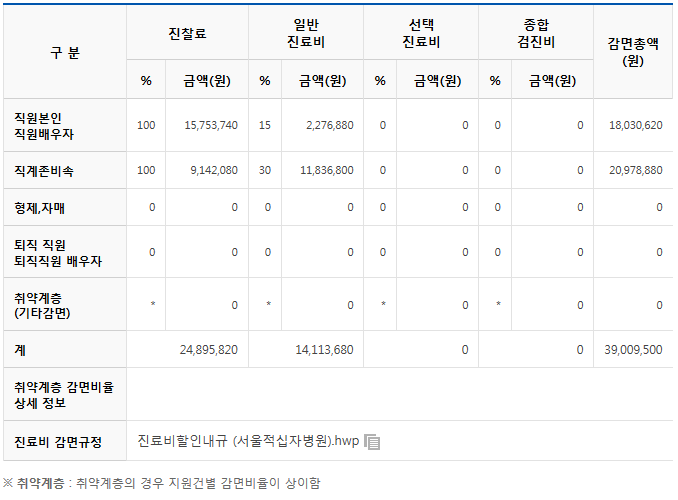
Task: Click the 진료비 감면규정 label
Action: tap(58, 442)
